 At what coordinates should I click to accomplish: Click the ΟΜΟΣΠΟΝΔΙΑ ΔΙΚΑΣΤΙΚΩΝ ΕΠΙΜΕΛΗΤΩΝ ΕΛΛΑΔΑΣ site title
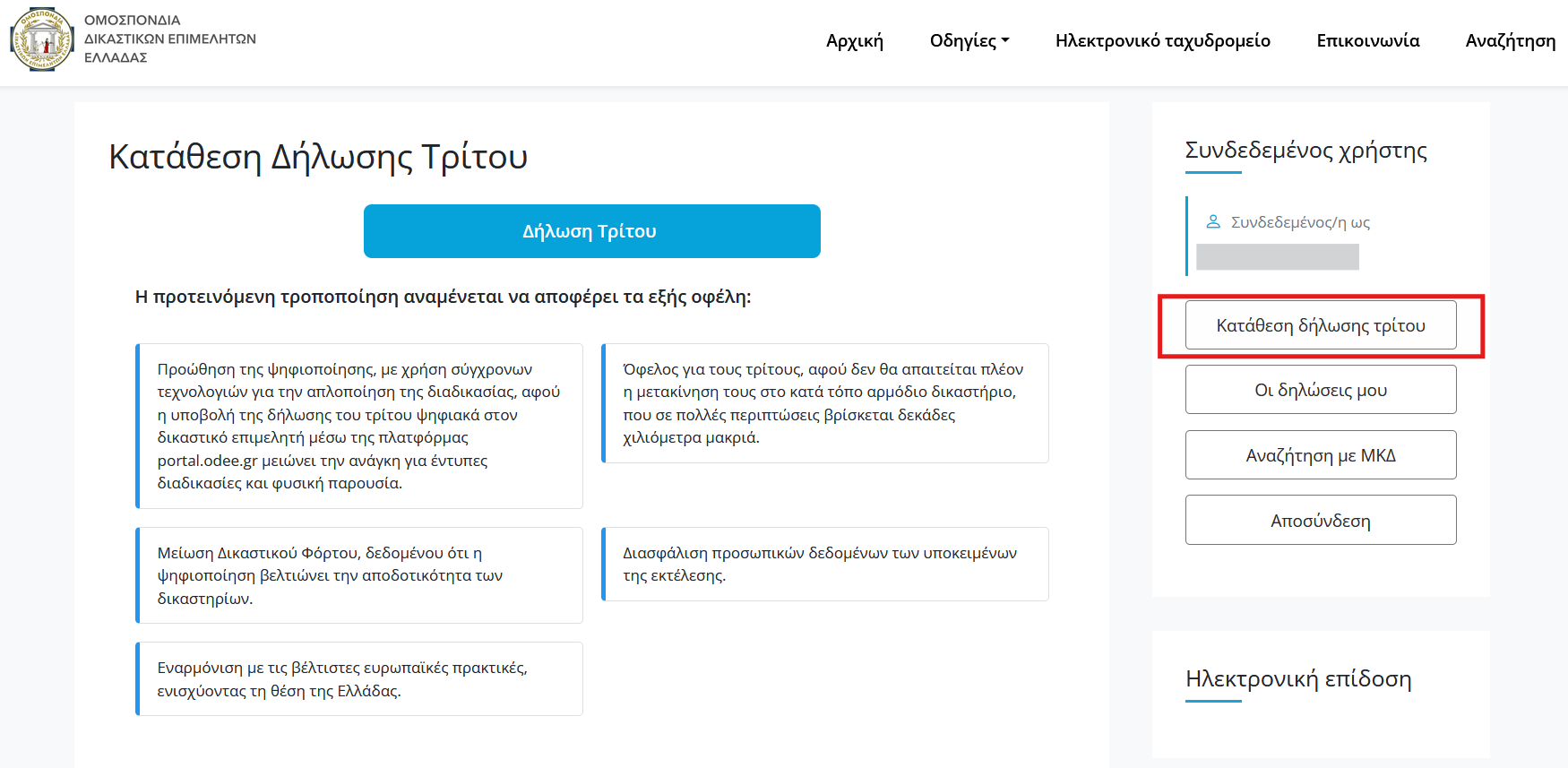coord(170,39)
